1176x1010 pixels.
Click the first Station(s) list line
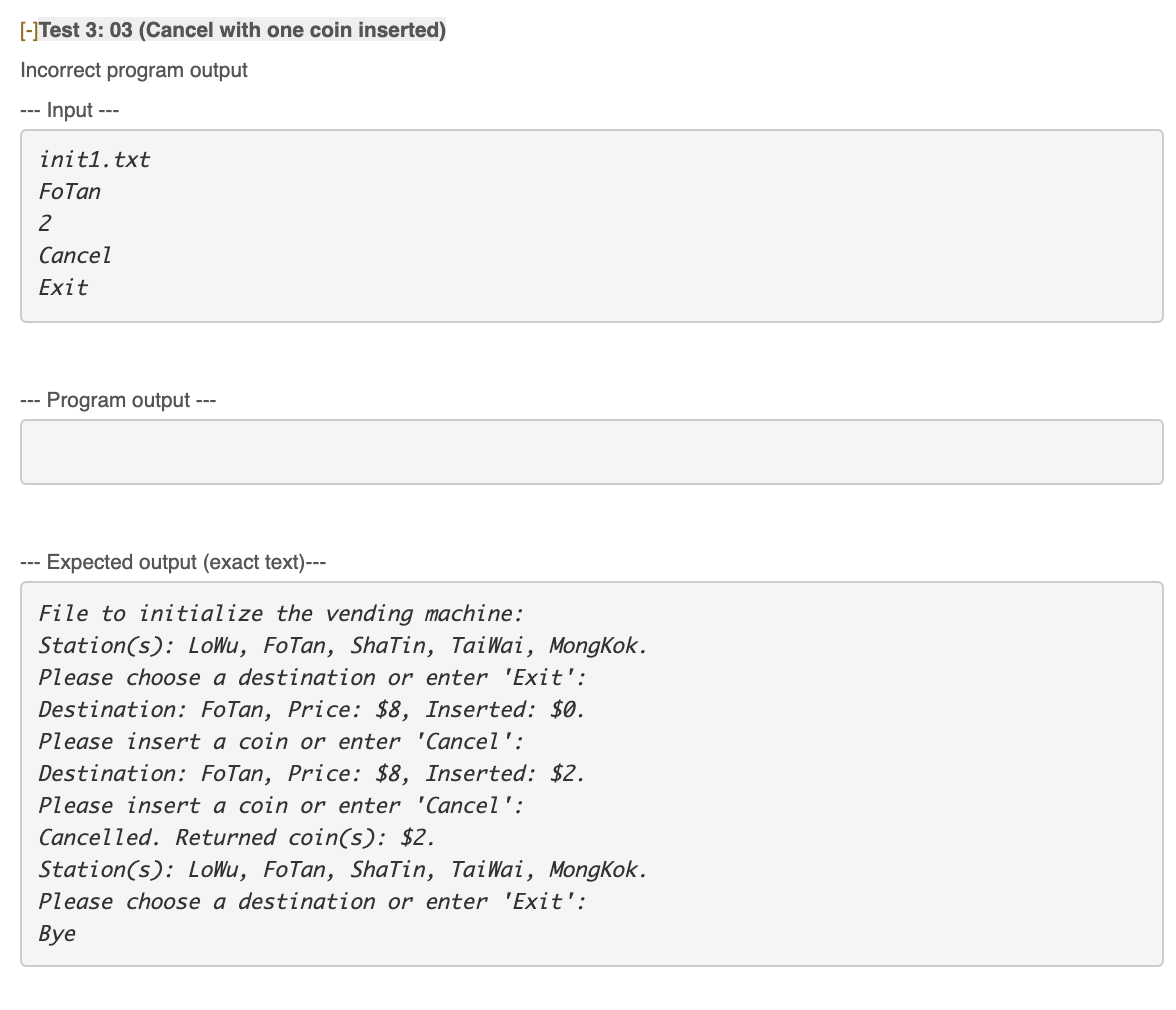tap(343, 646)
